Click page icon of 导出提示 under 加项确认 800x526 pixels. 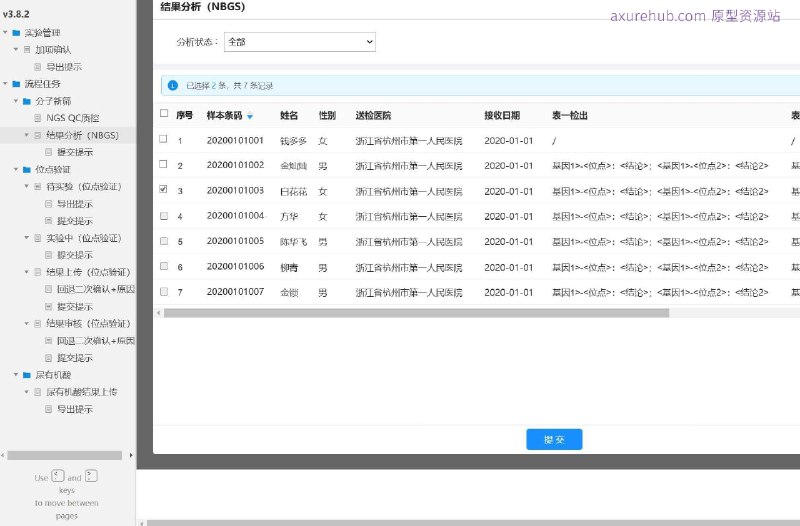[x=38, y=67]
